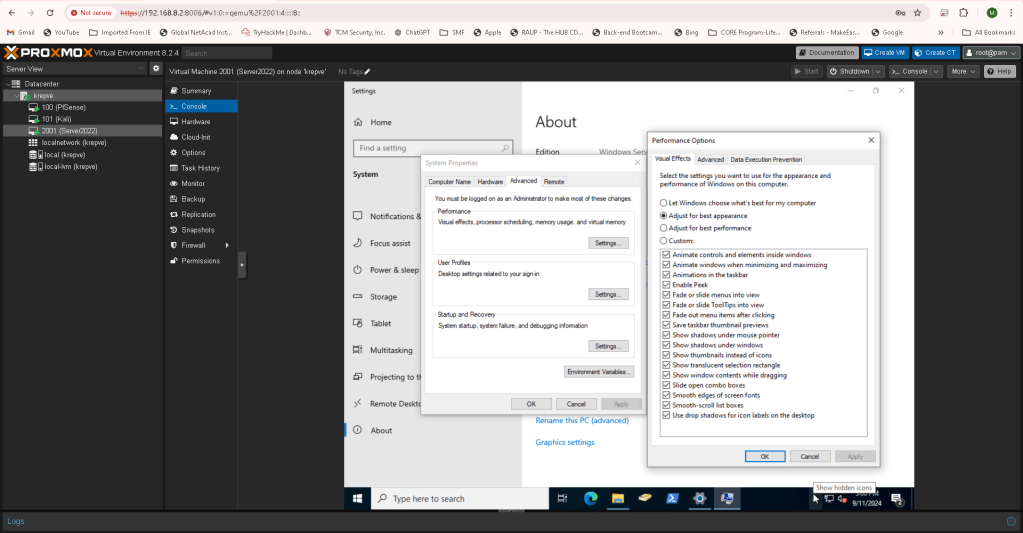Open File Explorer from the Windows taskbar

point(618,498)
